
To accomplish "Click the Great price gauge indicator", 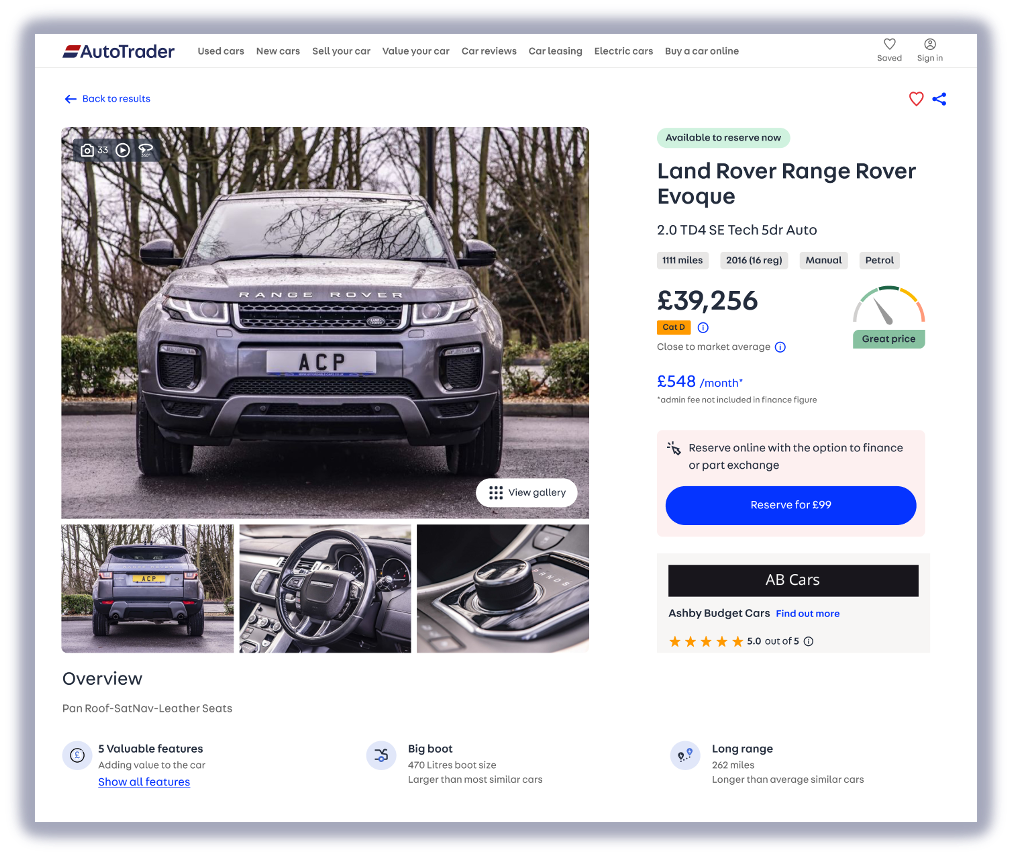I will pyautogui.click(x=889, y=317).
